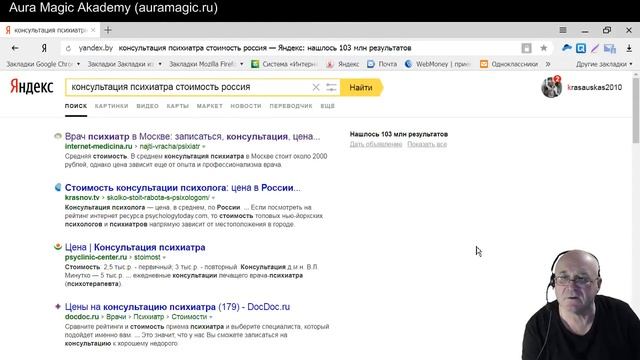
Task: Open the krasauskas2010 username link
Action: 595,87
